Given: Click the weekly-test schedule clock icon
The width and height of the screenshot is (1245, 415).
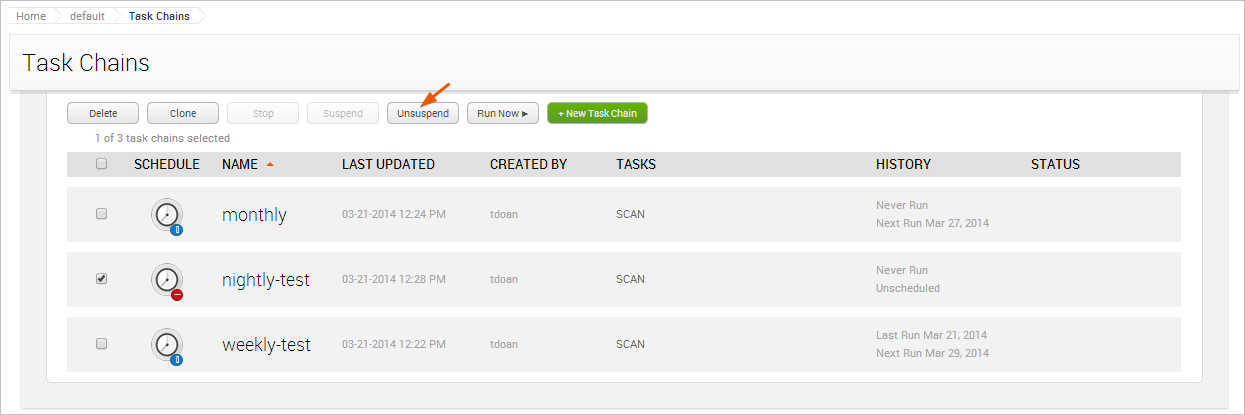Looking at the screenshot, I should 168,345.
